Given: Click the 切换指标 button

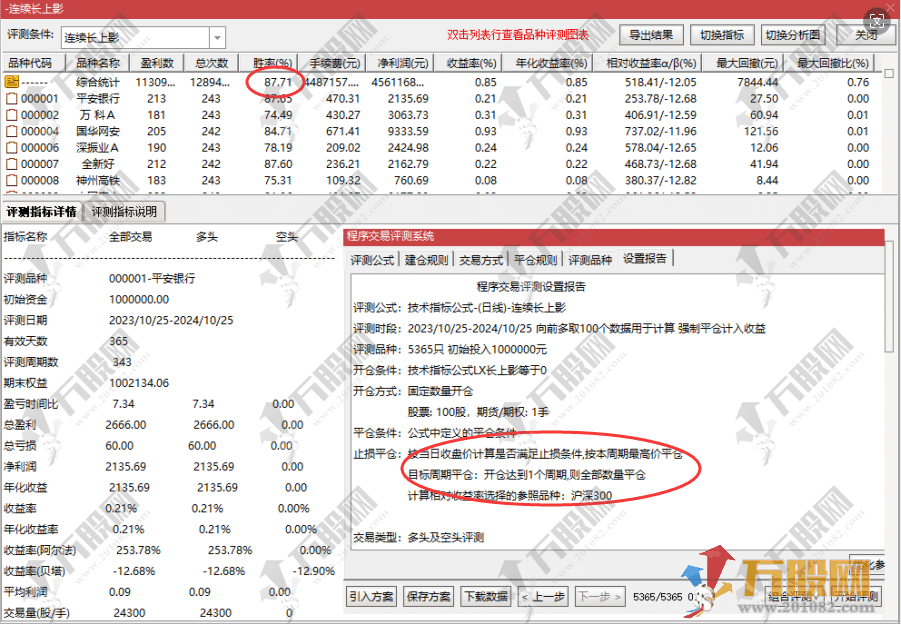Looking at the screenshot, I should 721,35.
